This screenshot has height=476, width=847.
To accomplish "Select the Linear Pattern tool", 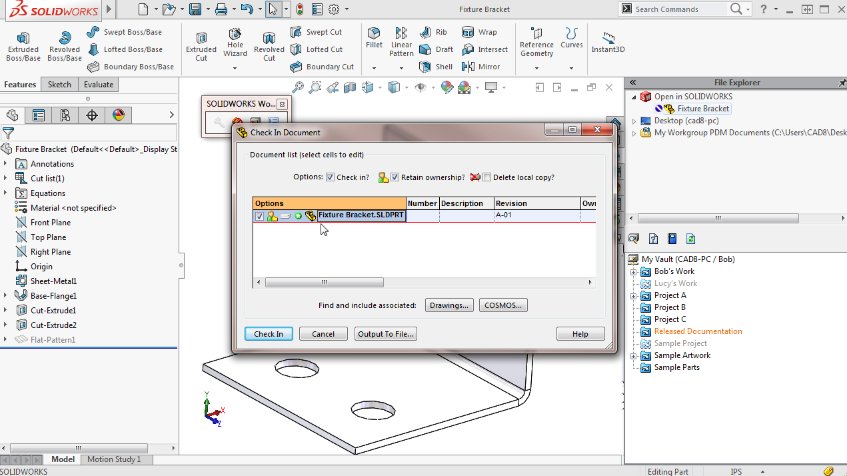I will tap(401, 42).
